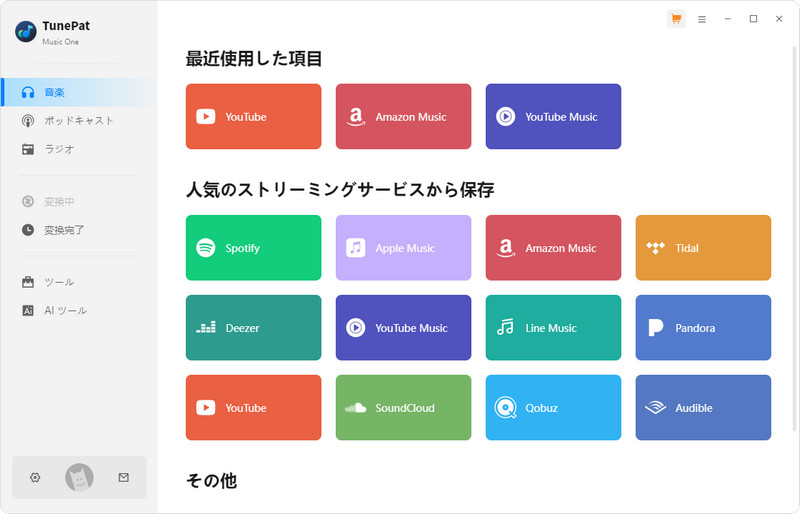Image resolution: width=800 pixels, height=514 pixels.
Task: Click the その他 heading
Action: (x=211, y=480)
